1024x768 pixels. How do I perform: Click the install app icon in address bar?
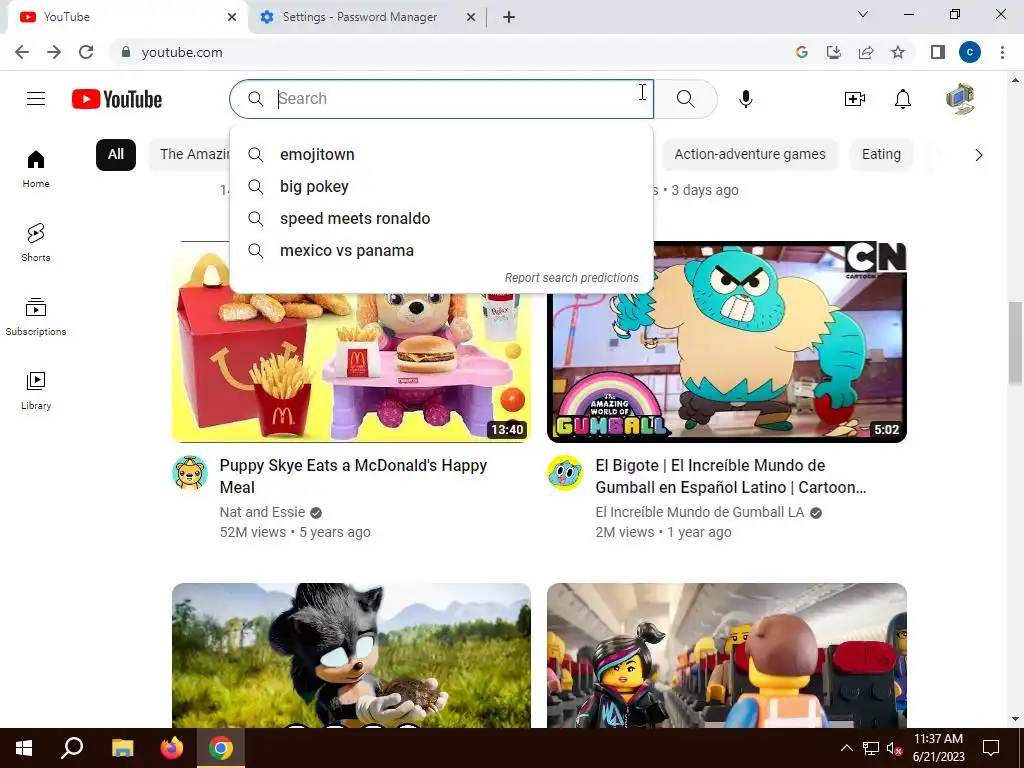(834, 52)
